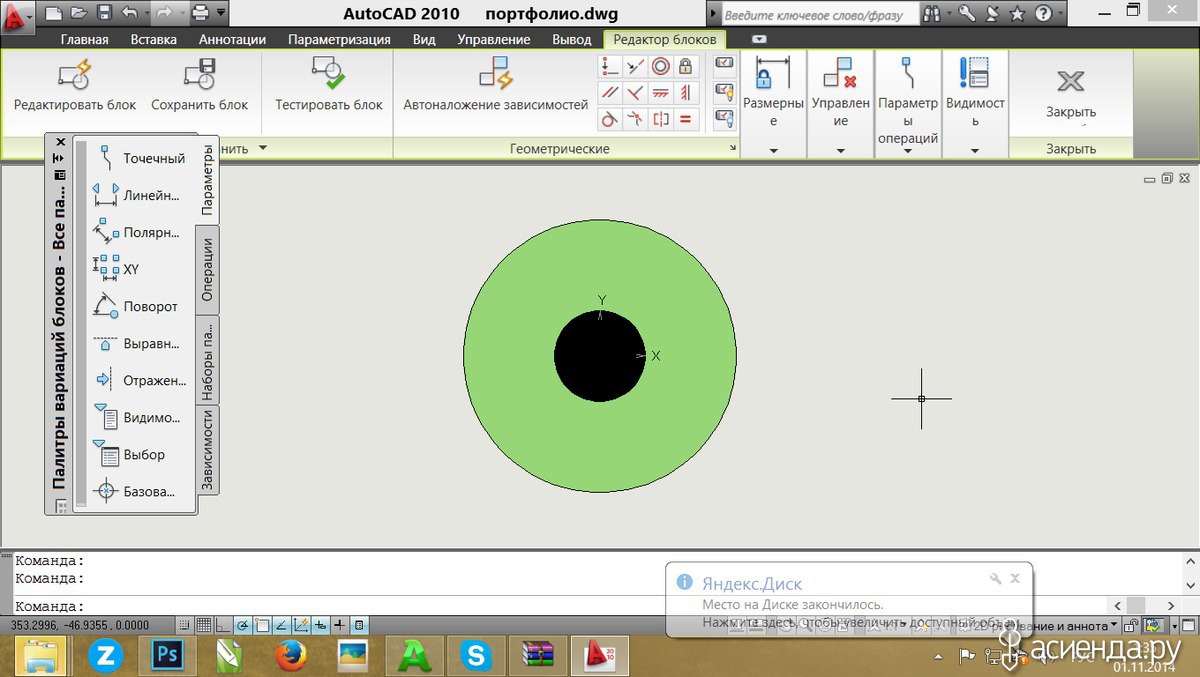Image resolution: width=1200 pixels, height=677 pixels.
Task: Open the Вставка ribbon tab
Action: (154, 39)
